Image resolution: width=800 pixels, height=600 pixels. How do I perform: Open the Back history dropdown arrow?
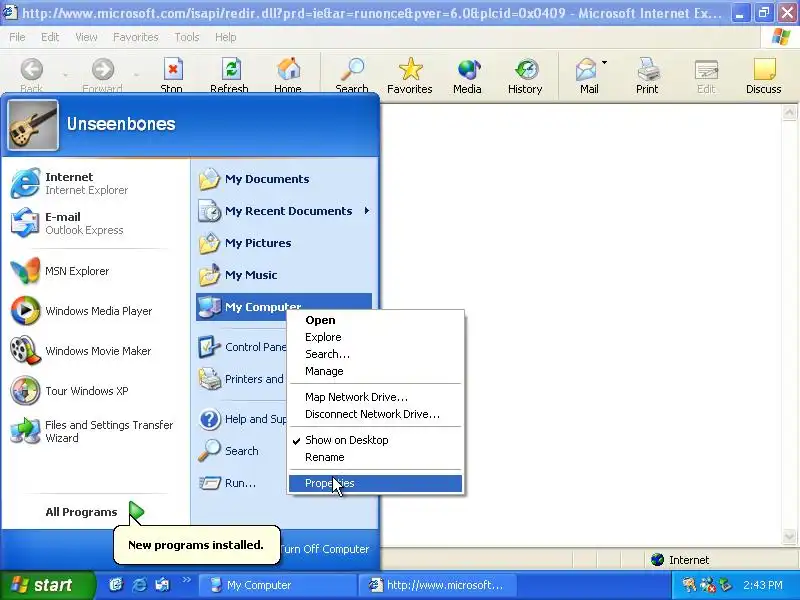click(65, 75)
